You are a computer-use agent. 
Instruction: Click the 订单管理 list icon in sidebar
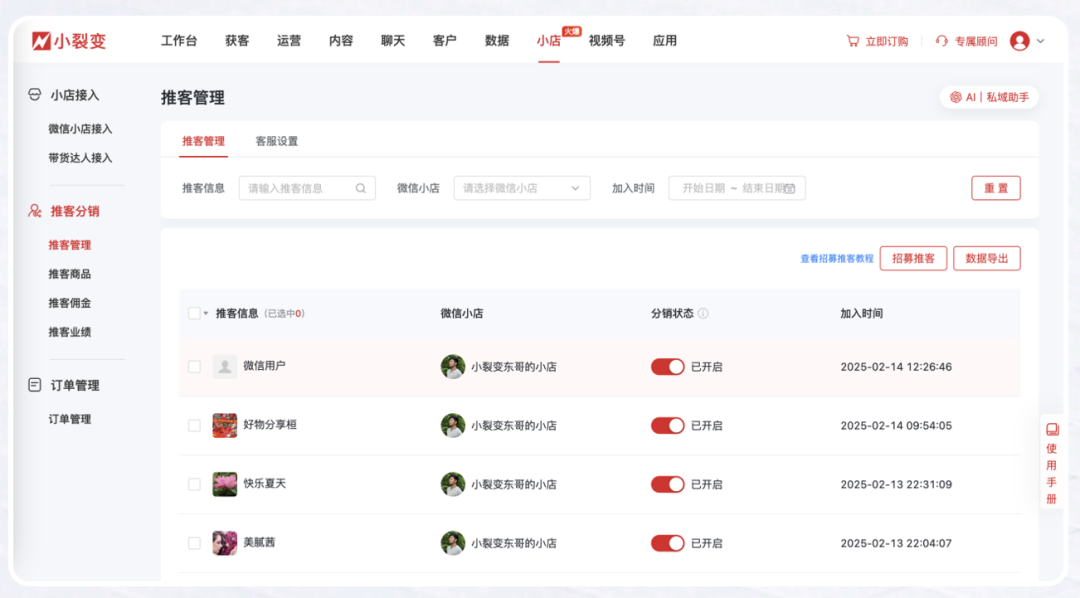[33, 384]
